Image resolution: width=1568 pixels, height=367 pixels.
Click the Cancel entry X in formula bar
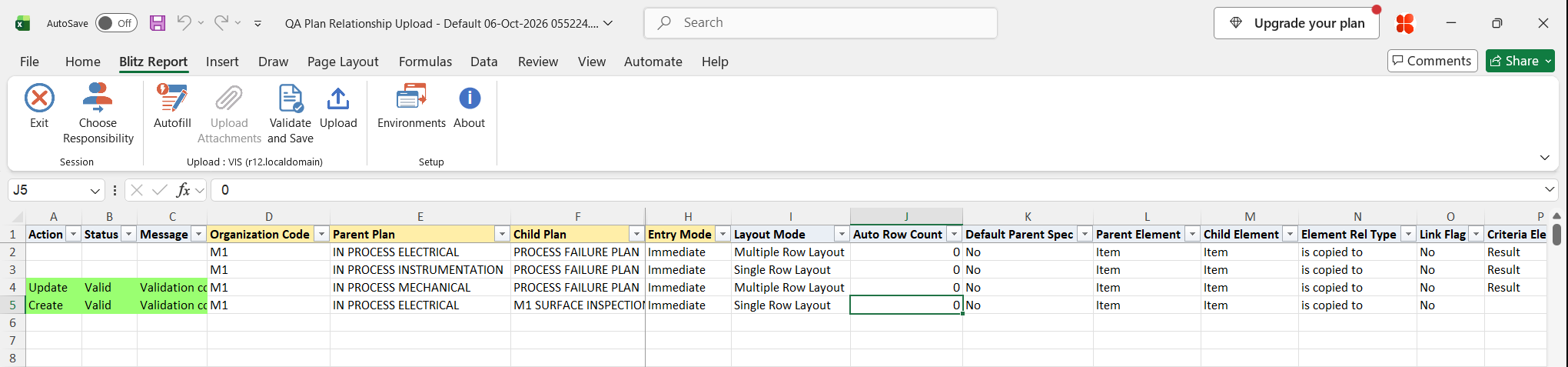click(137, 190)
